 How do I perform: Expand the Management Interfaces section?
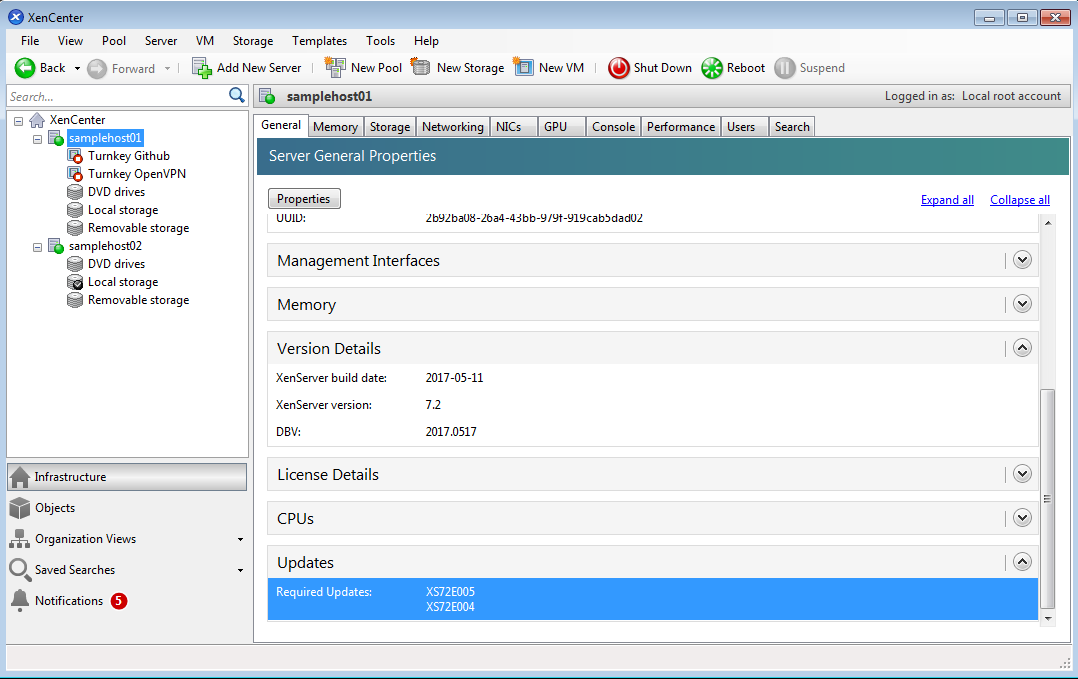click(x=1022, y=260)
